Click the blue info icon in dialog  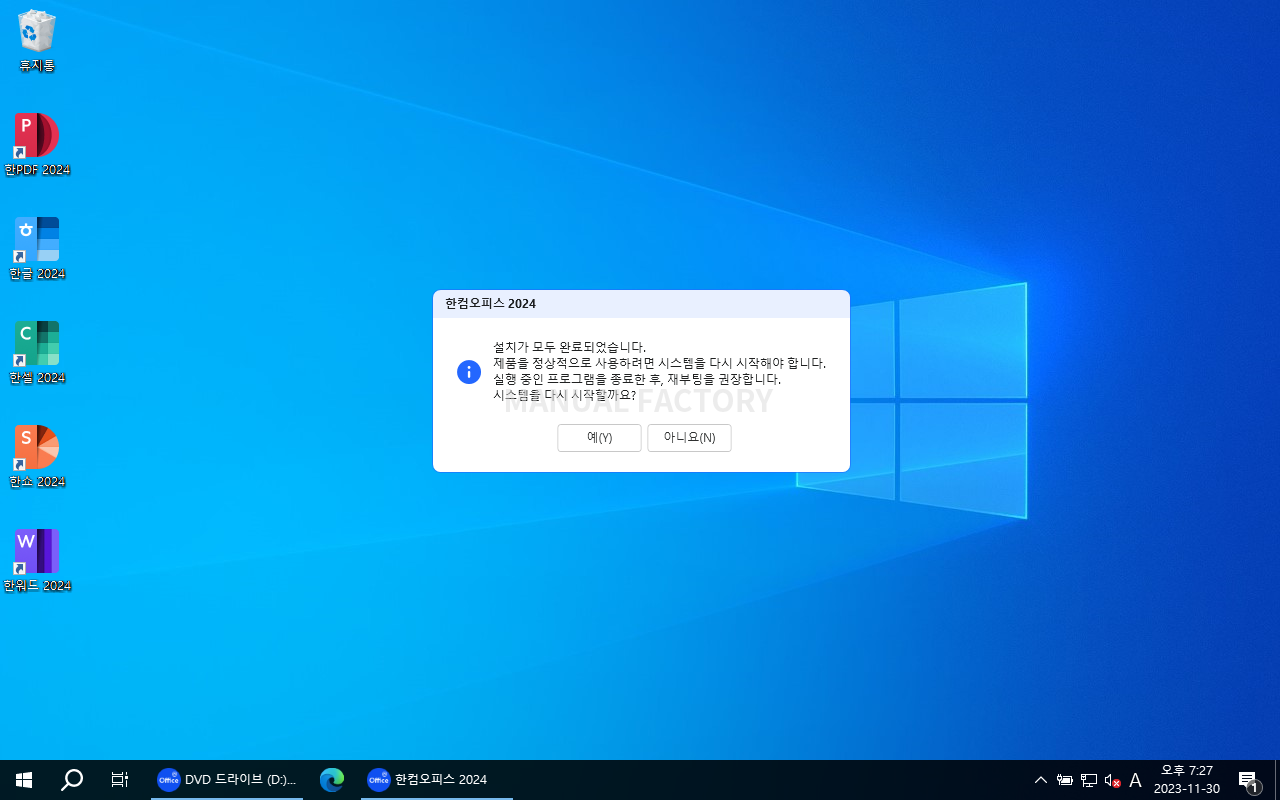(x=469, y=372)
